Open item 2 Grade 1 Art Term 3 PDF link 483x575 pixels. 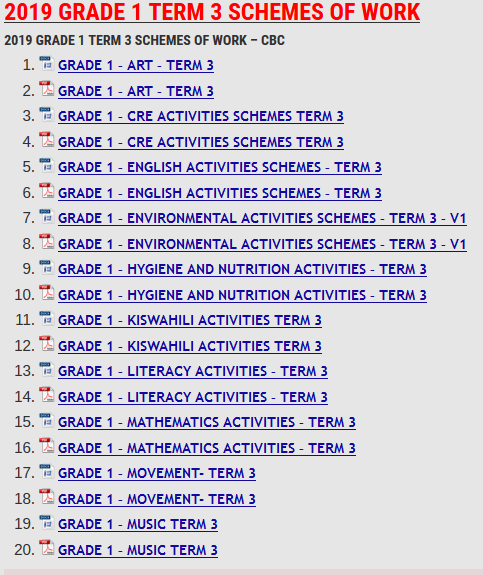(136, 91)
